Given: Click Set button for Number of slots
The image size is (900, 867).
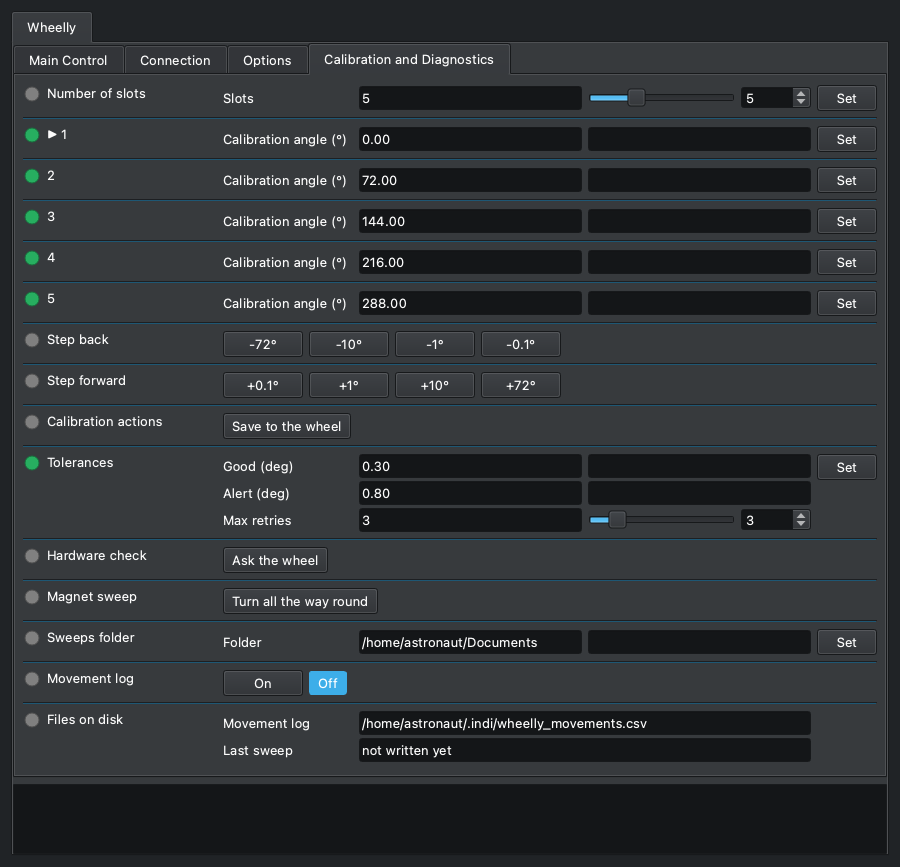Looking at the screenshot, I should coord(846,98).
